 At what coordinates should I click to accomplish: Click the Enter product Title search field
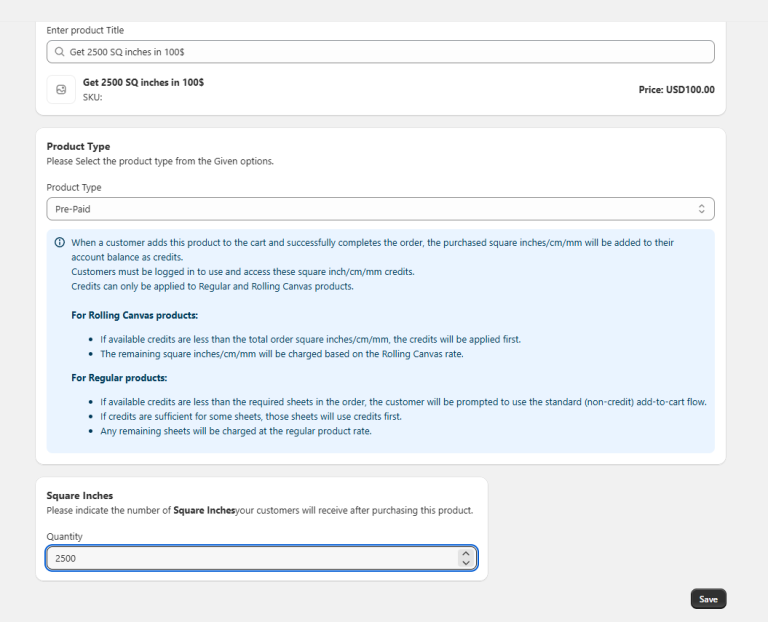380,52
